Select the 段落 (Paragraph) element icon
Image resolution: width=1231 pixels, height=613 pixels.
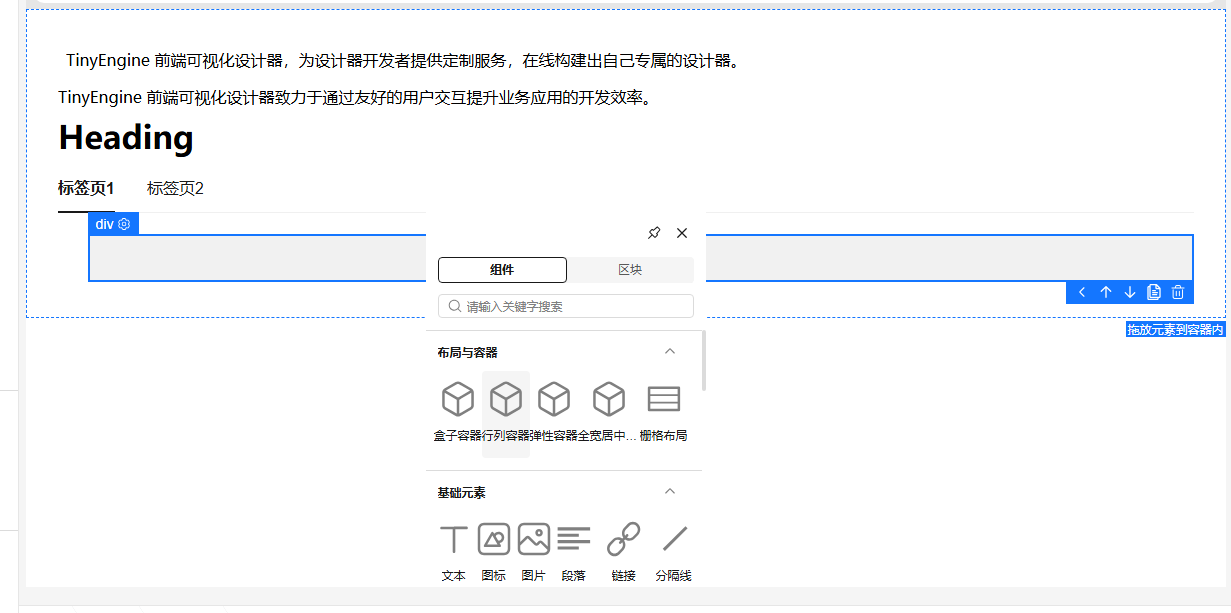point(573,539)
